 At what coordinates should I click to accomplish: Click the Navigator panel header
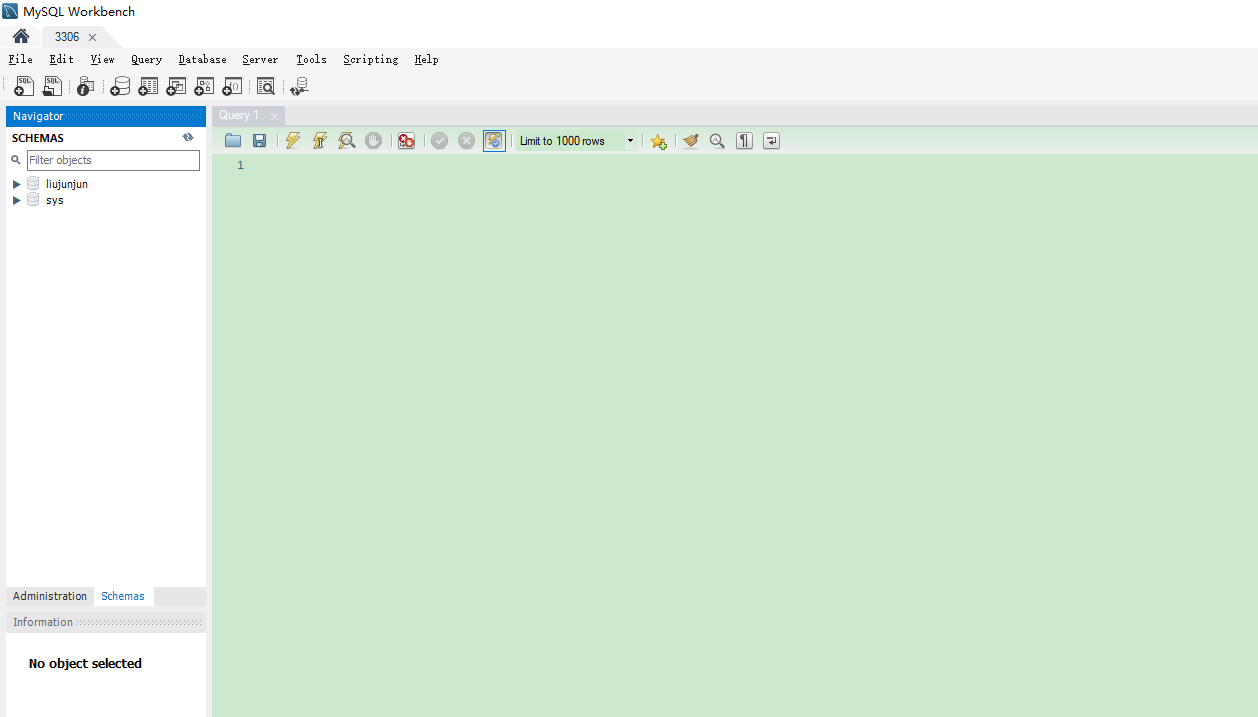coord(106,116)
